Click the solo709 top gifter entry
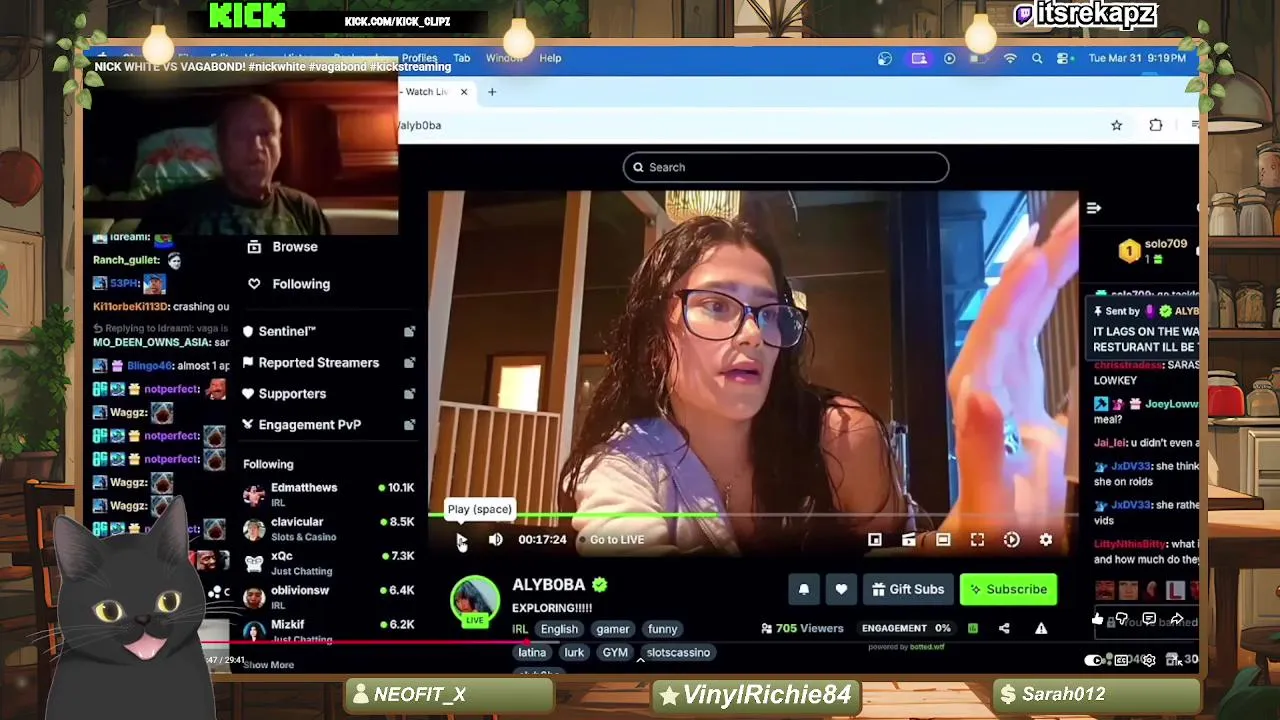This screenshot has width=1280, height=720. point(1155,251)
